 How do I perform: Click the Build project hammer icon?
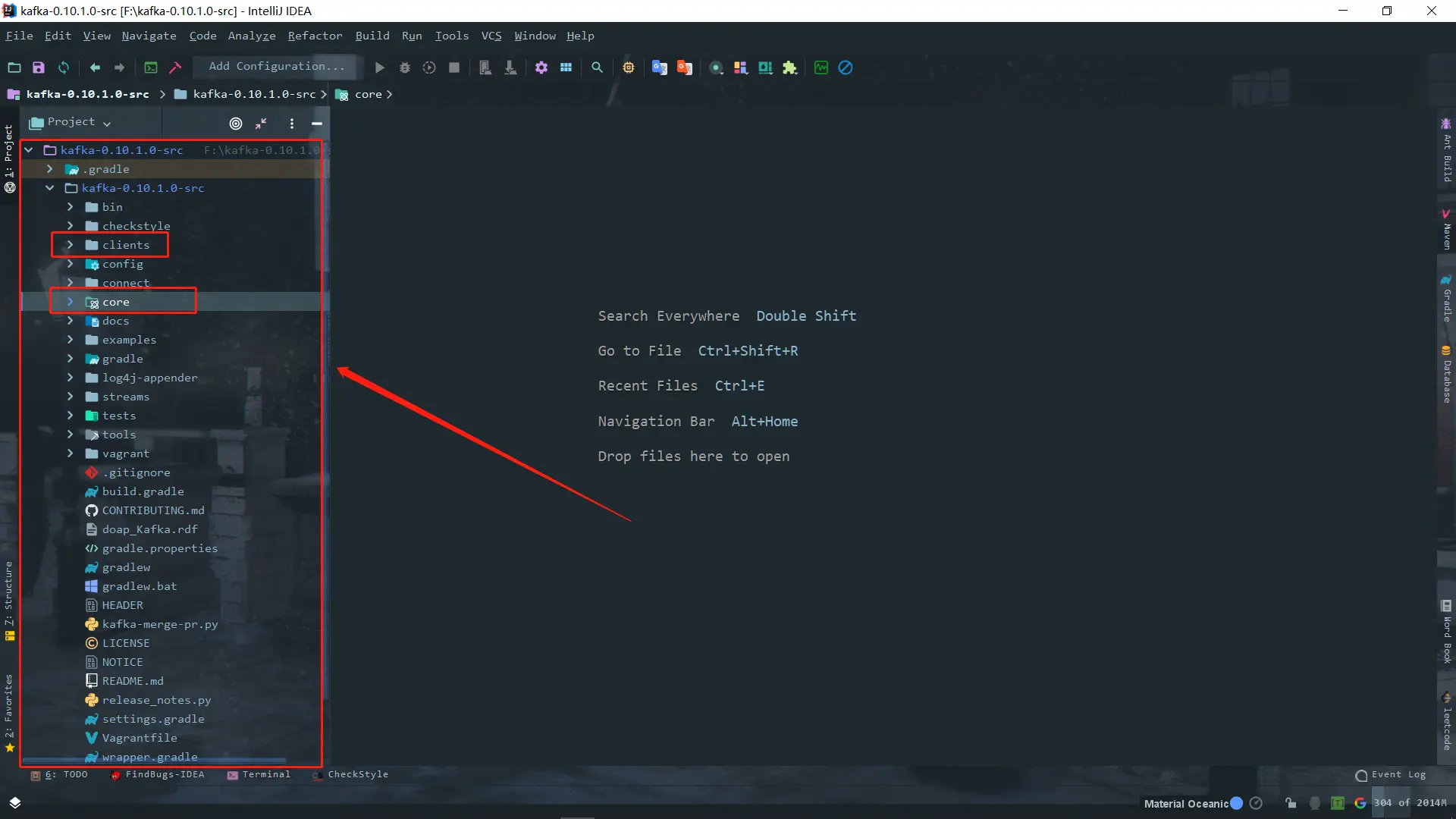point(175,67)
